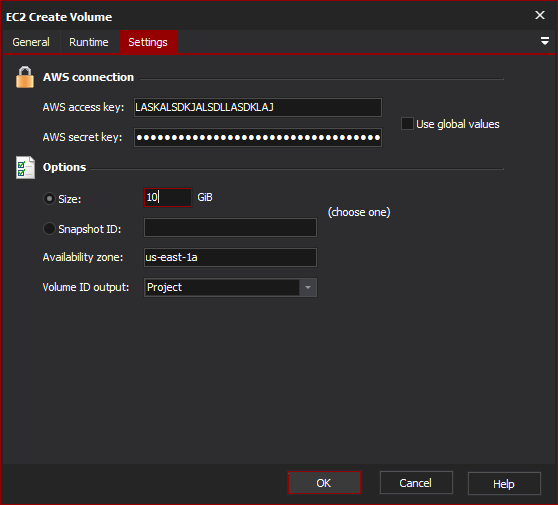Click the 'Volume ID output:' label

click(x=86, y=287)
